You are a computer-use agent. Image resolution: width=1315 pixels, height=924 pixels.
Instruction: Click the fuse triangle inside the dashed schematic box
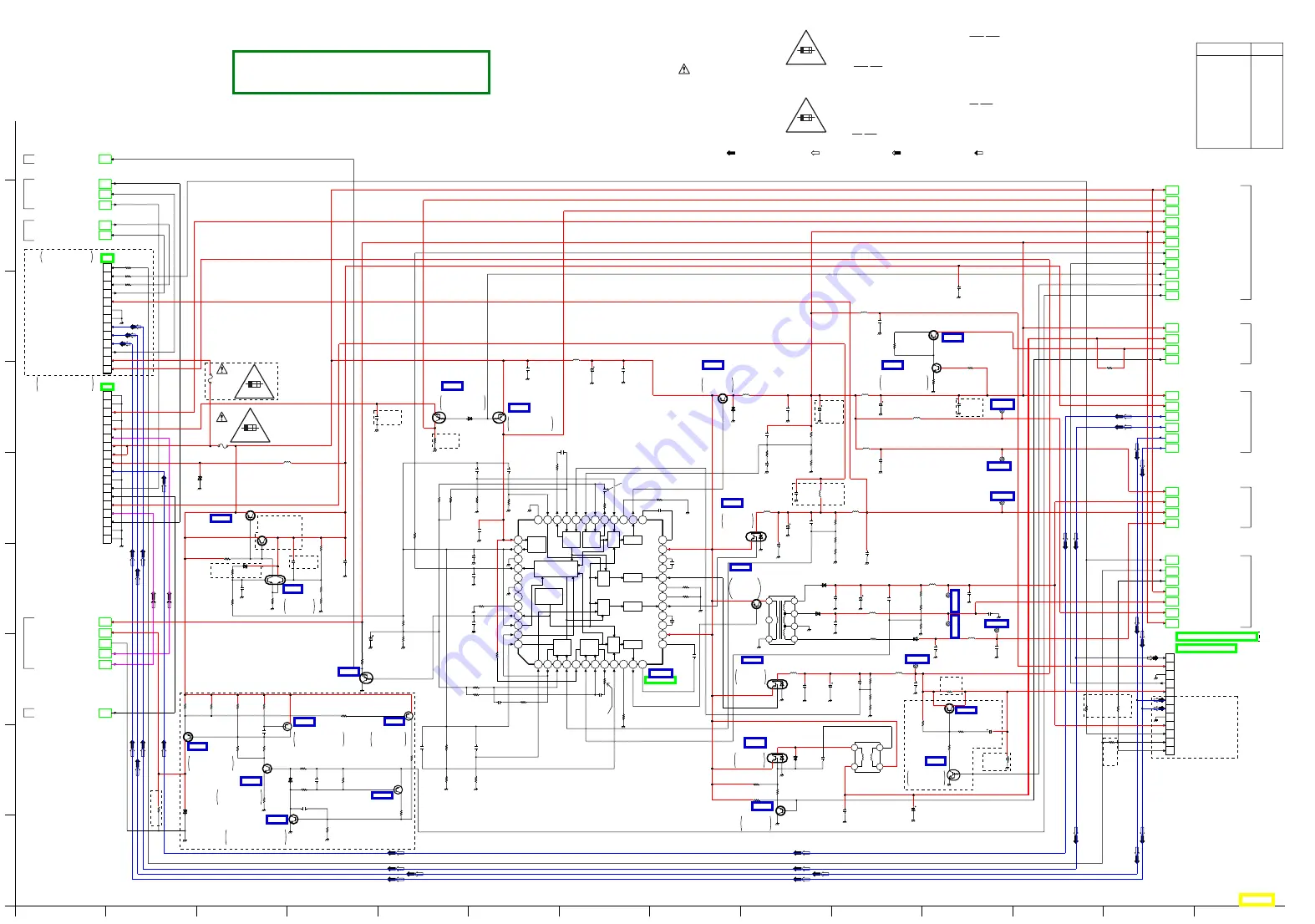coord(255,382)
